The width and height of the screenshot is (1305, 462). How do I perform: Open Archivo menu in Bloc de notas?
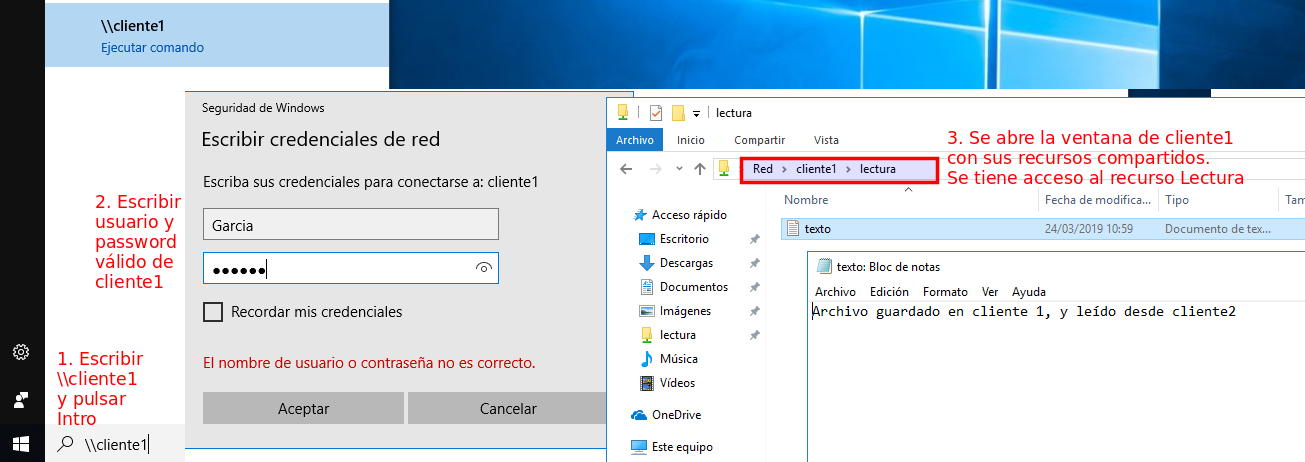(x=835, y=292)
